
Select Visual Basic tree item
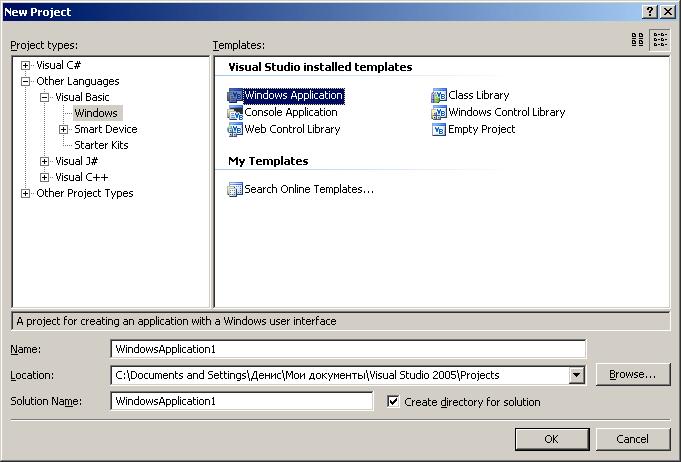82,97
